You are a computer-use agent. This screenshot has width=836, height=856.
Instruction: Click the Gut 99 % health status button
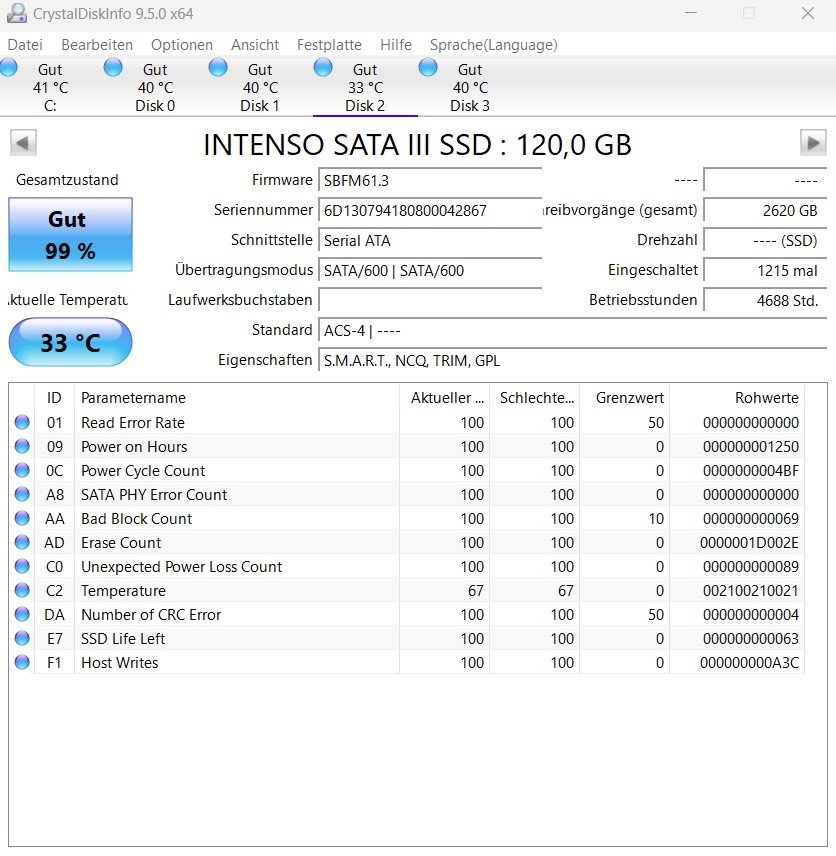coord(70,235)
